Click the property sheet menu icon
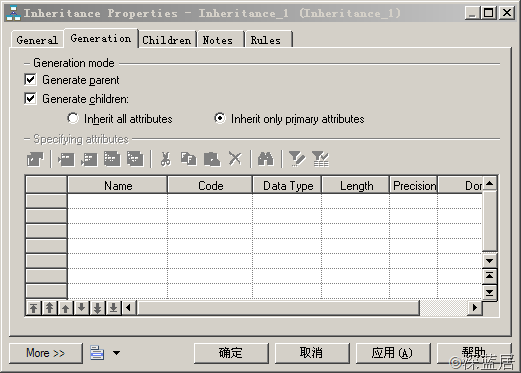The image size is (521, 373). pyautogui.click(x=97, y=353)
